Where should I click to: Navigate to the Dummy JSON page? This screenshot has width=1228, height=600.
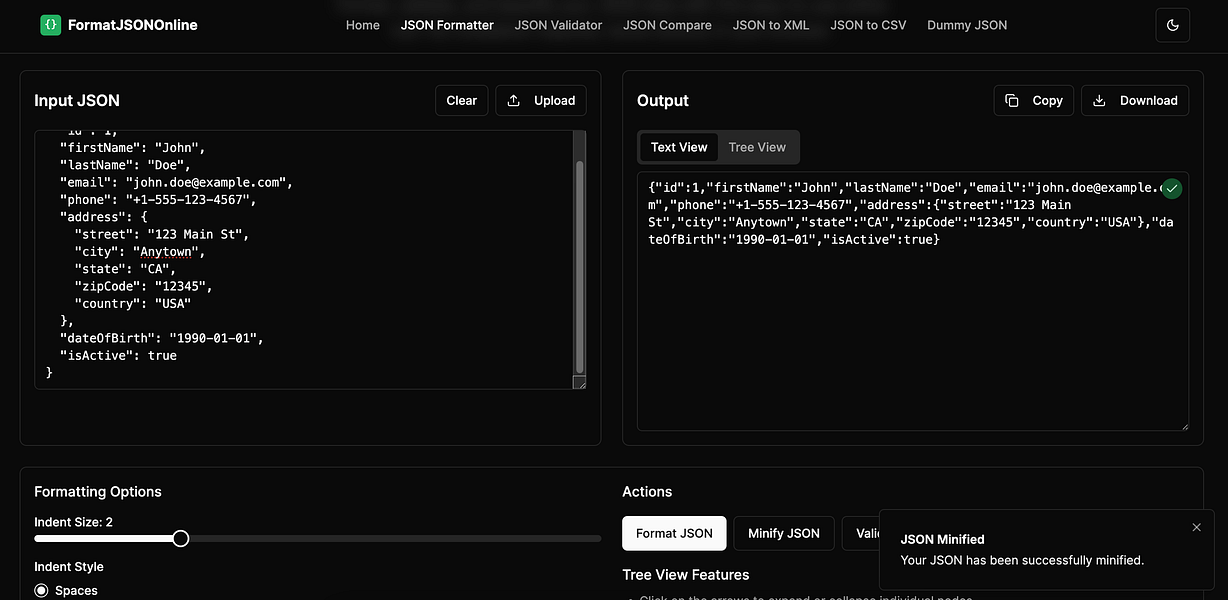tap(966, 25)
